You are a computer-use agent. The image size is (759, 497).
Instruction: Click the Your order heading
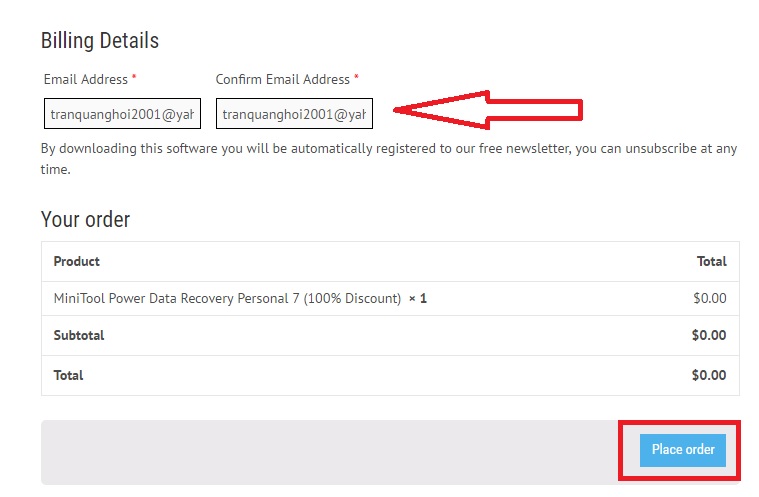click(x=85, y=220)
